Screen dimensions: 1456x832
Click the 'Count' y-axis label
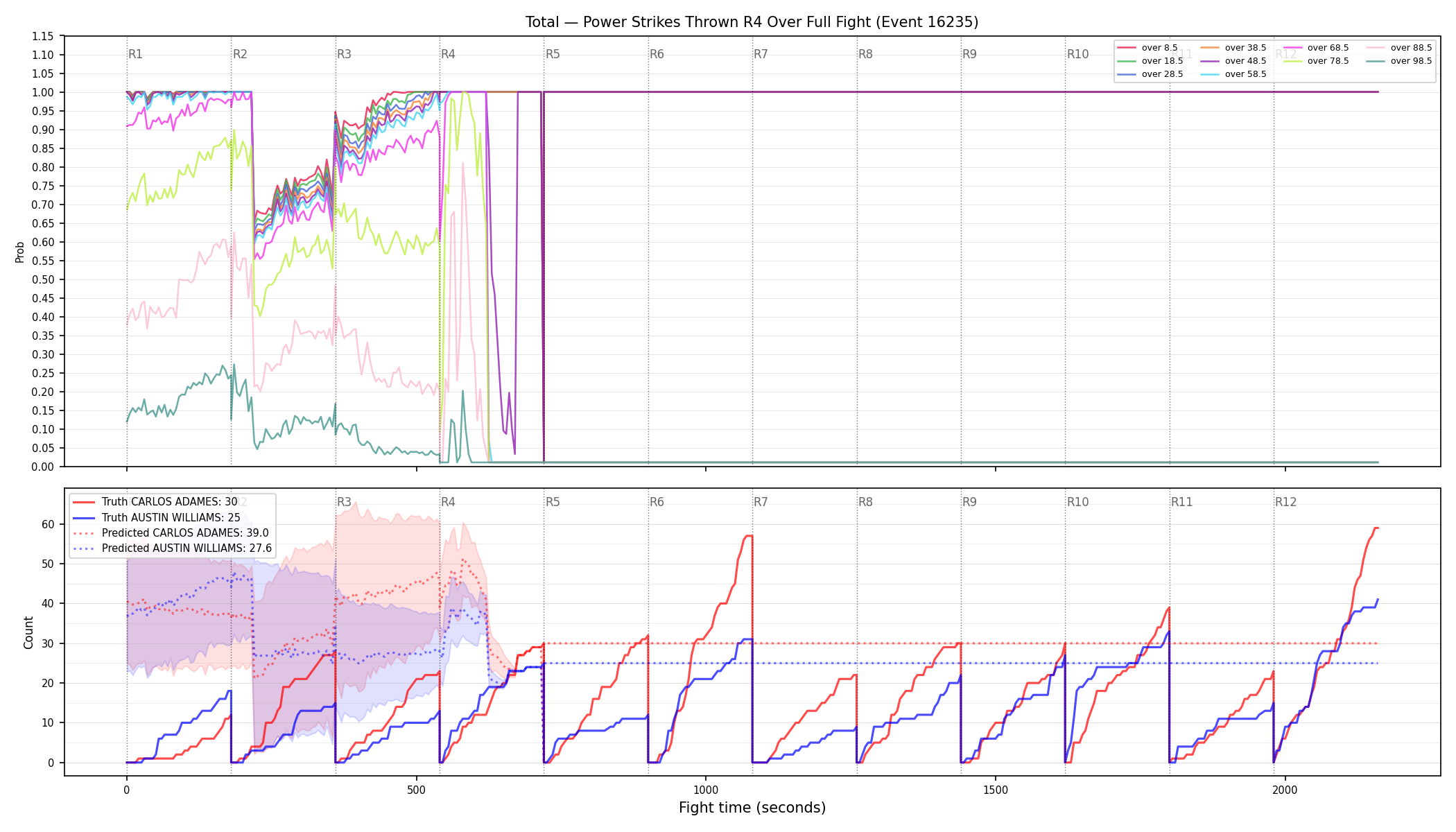[x=28, y=632]
